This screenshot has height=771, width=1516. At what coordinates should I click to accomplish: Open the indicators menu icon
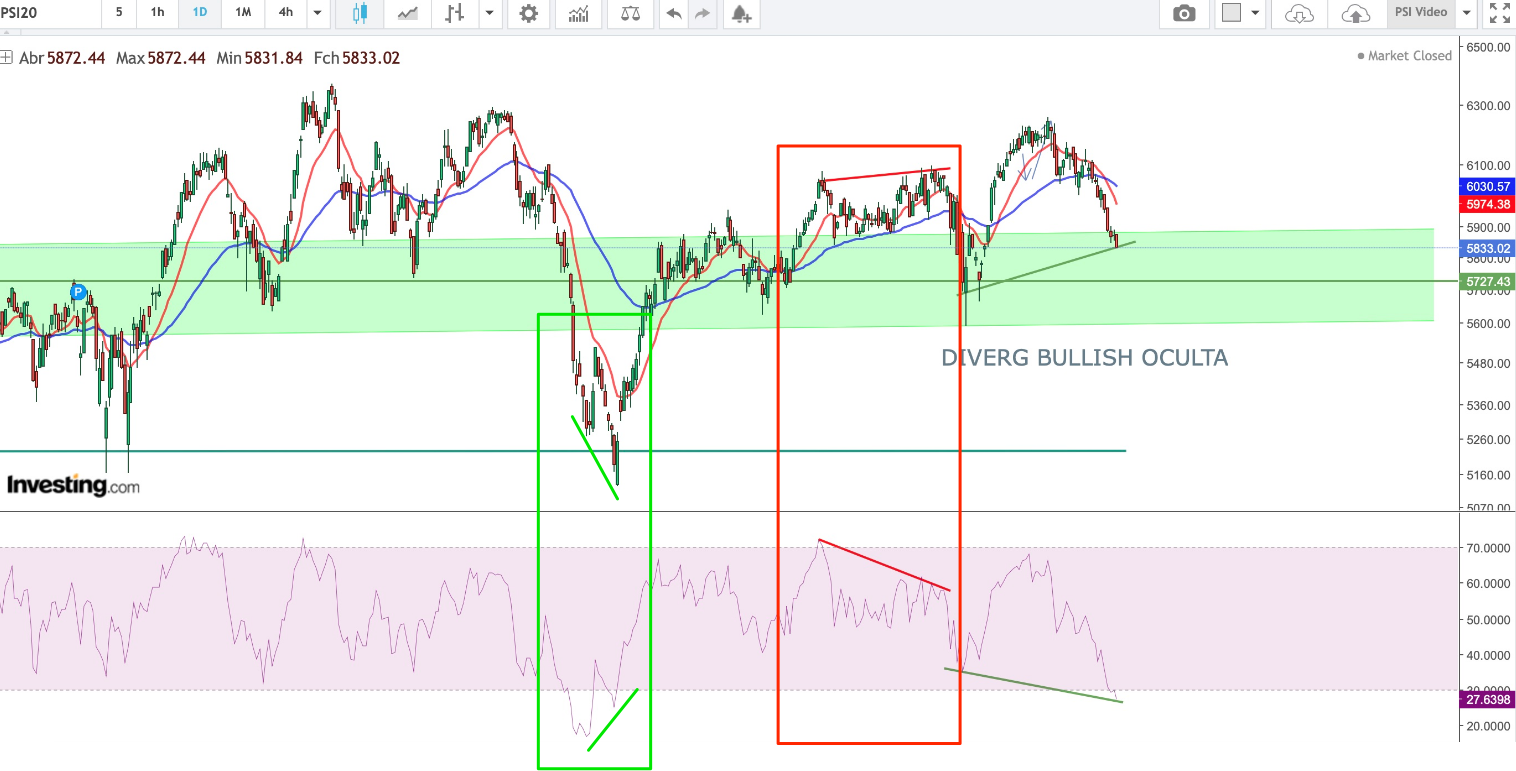coord(578,13)
